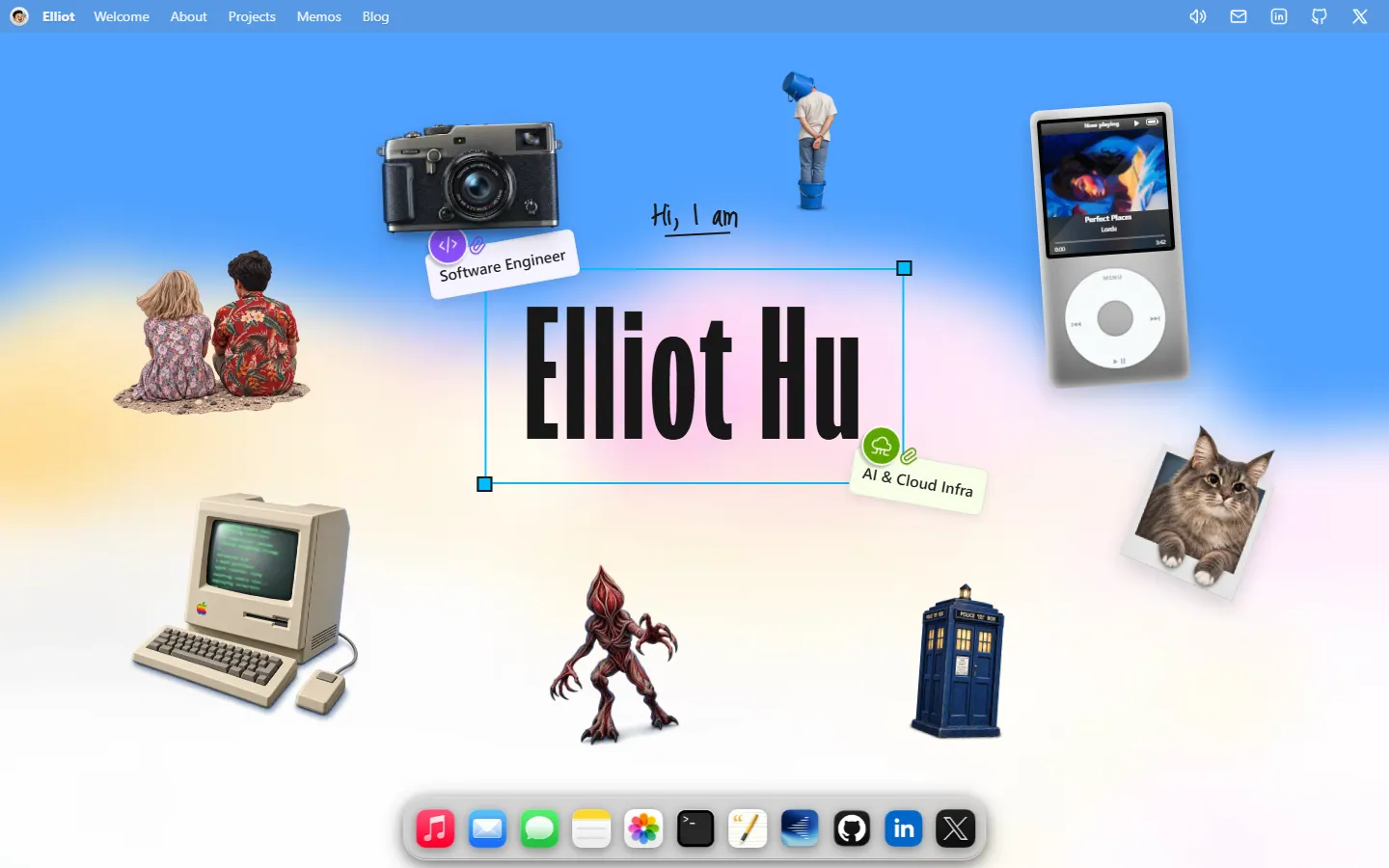Viewport: 1389px width, 868px height.
Task: Open the Mail app in the dock
Action: (487, 828)
